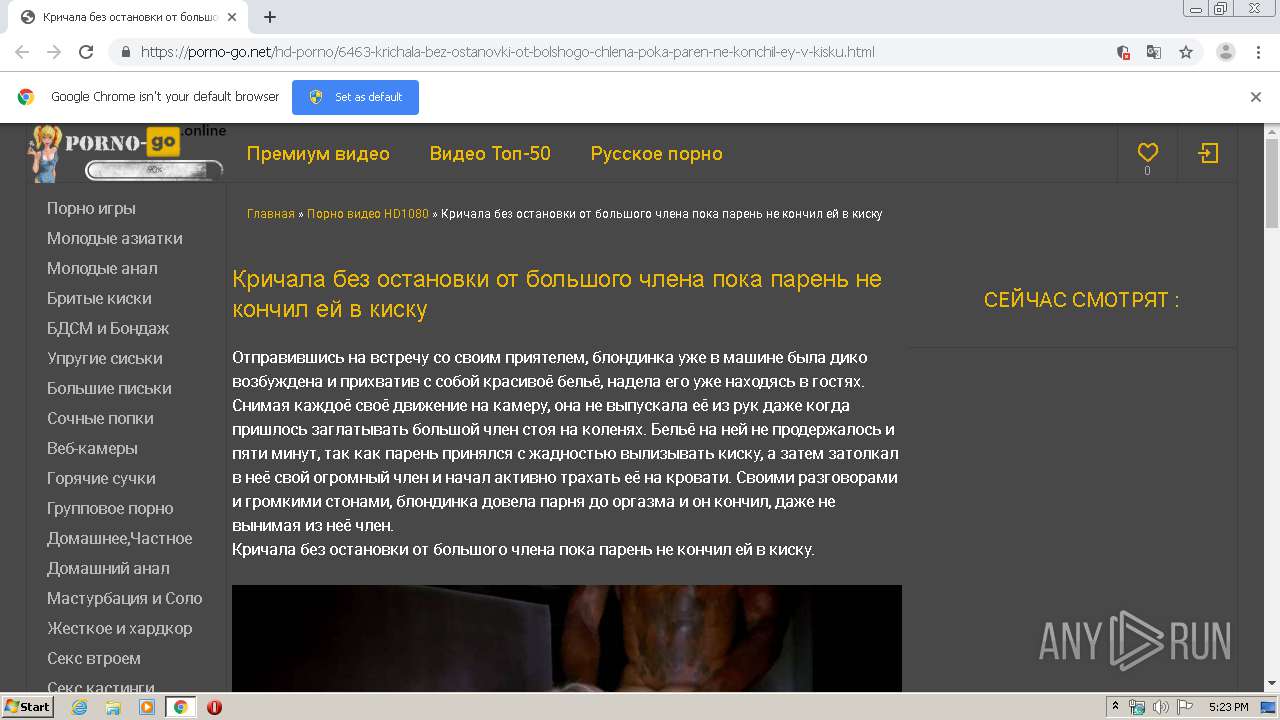Open a new browser tab
The height and width of the screenshot is (720, 1280).
pyautogui.click(x=270, y=17)
